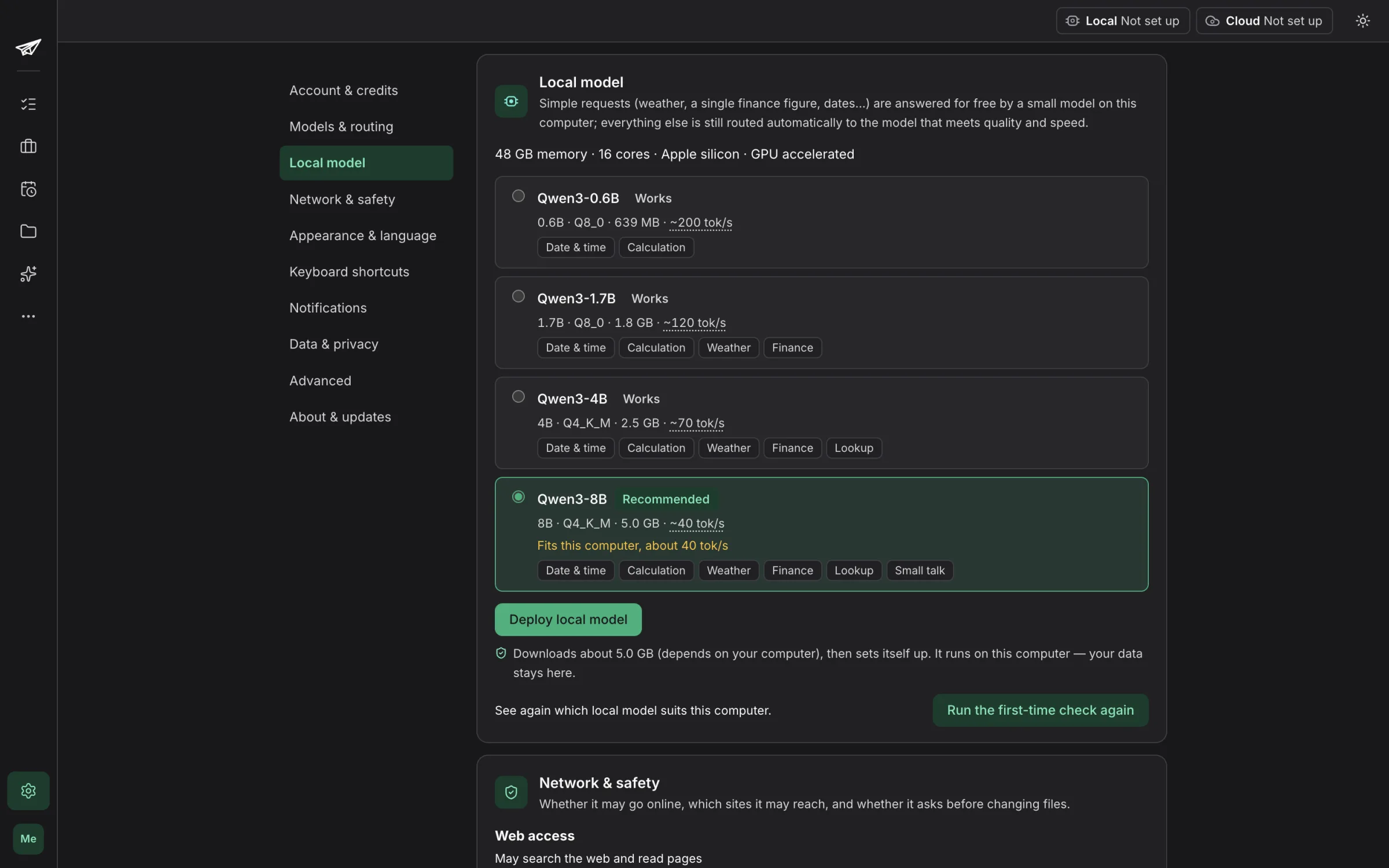Click the Web access heading
The width and height of the screenshot is (1389, 868).
[534, 836]
